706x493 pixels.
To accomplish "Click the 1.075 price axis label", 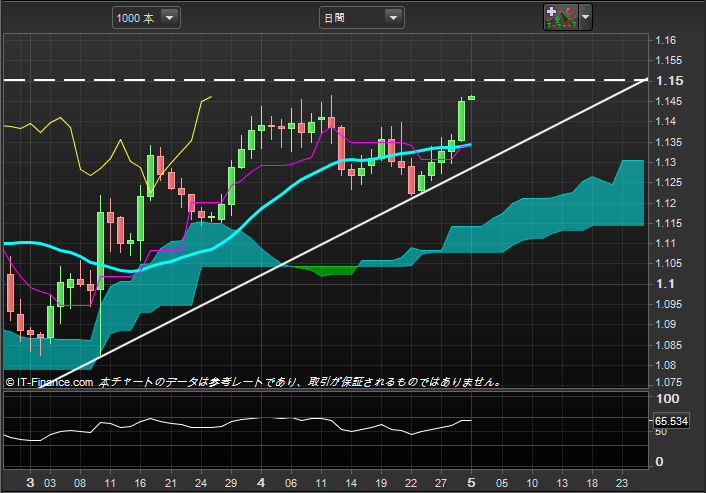I will (x=669, y=382).
